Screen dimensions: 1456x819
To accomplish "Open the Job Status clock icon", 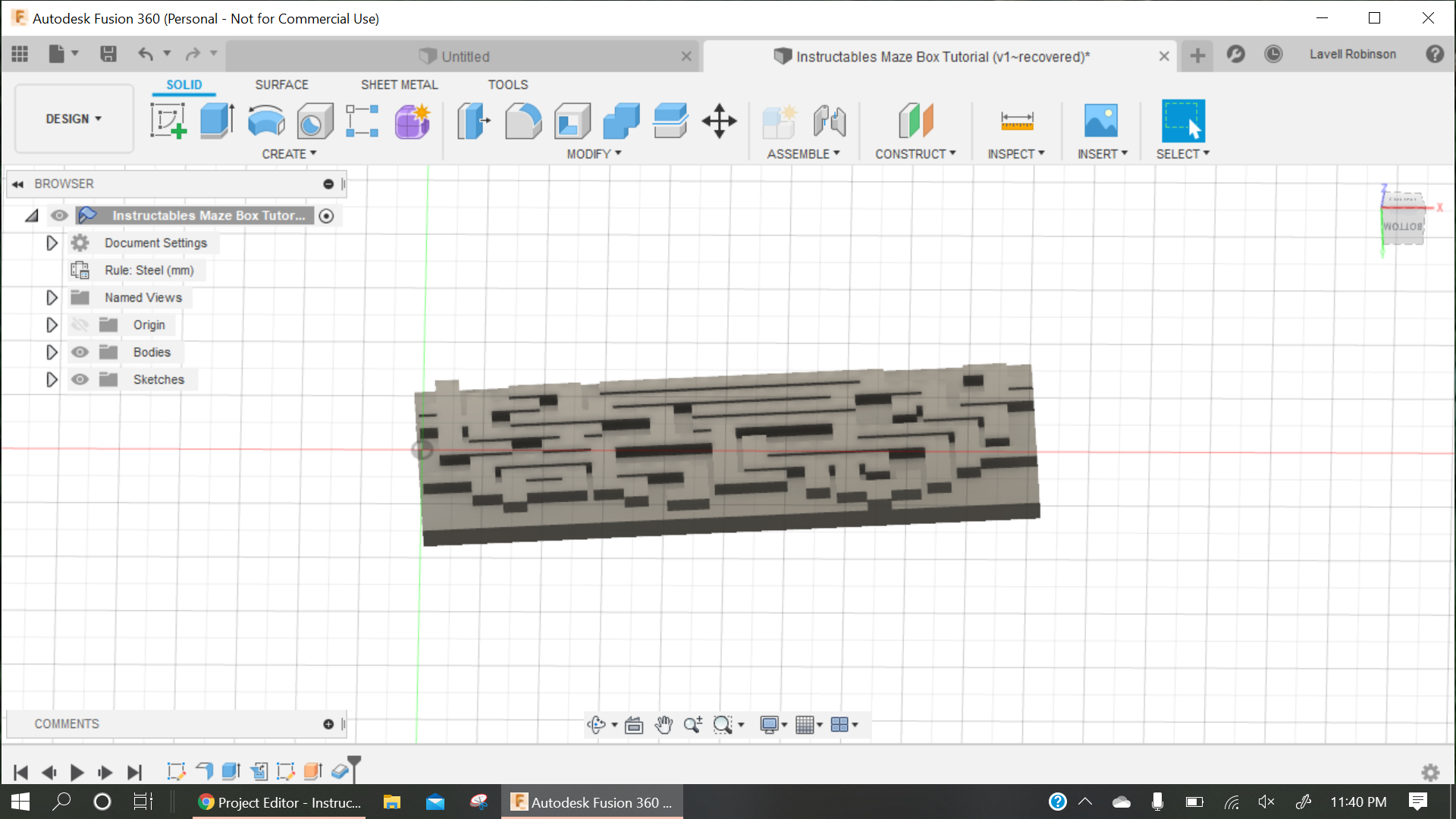I will tap(1273, 54).
